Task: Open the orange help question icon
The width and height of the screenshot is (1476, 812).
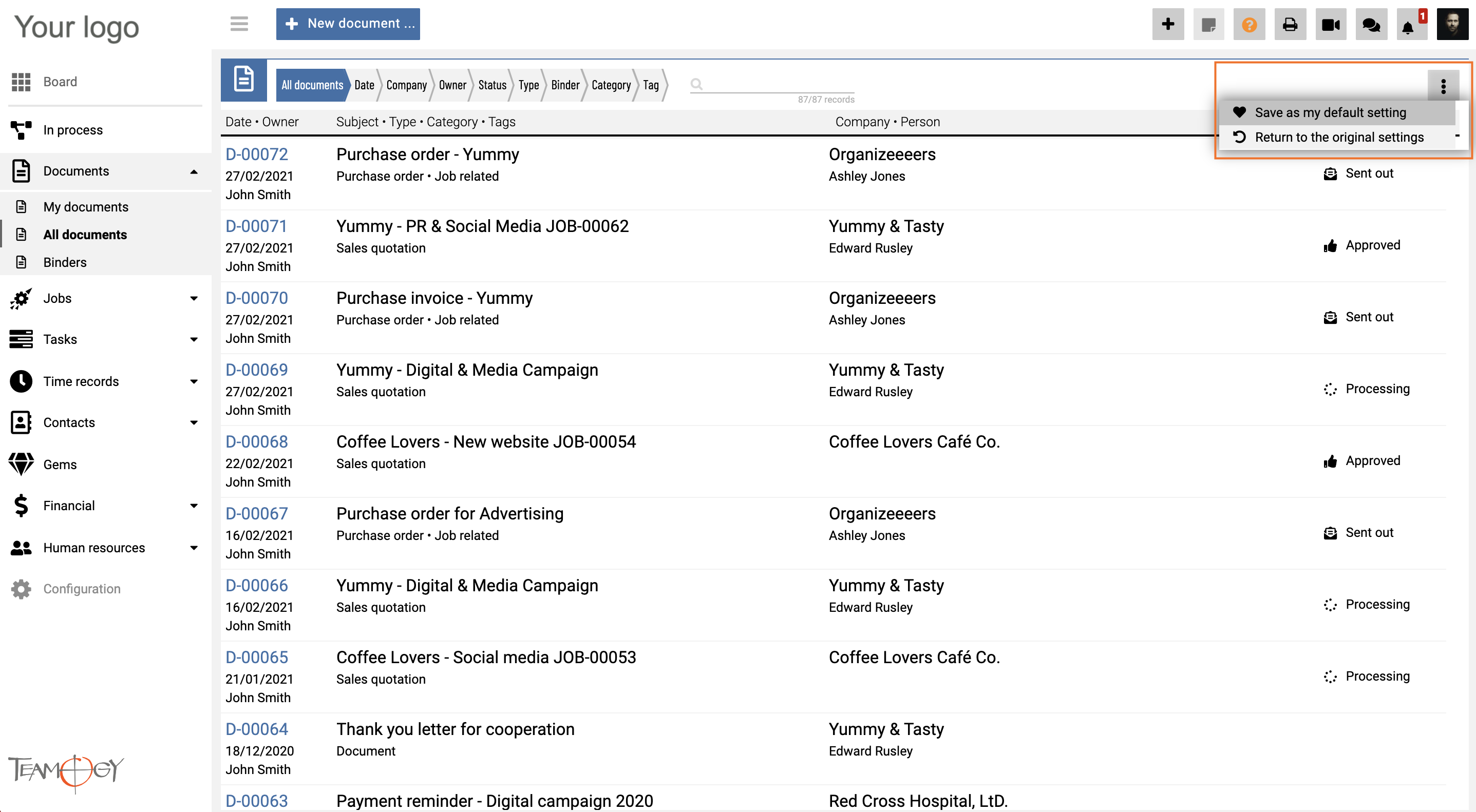Action: [x=1249, y=24]
